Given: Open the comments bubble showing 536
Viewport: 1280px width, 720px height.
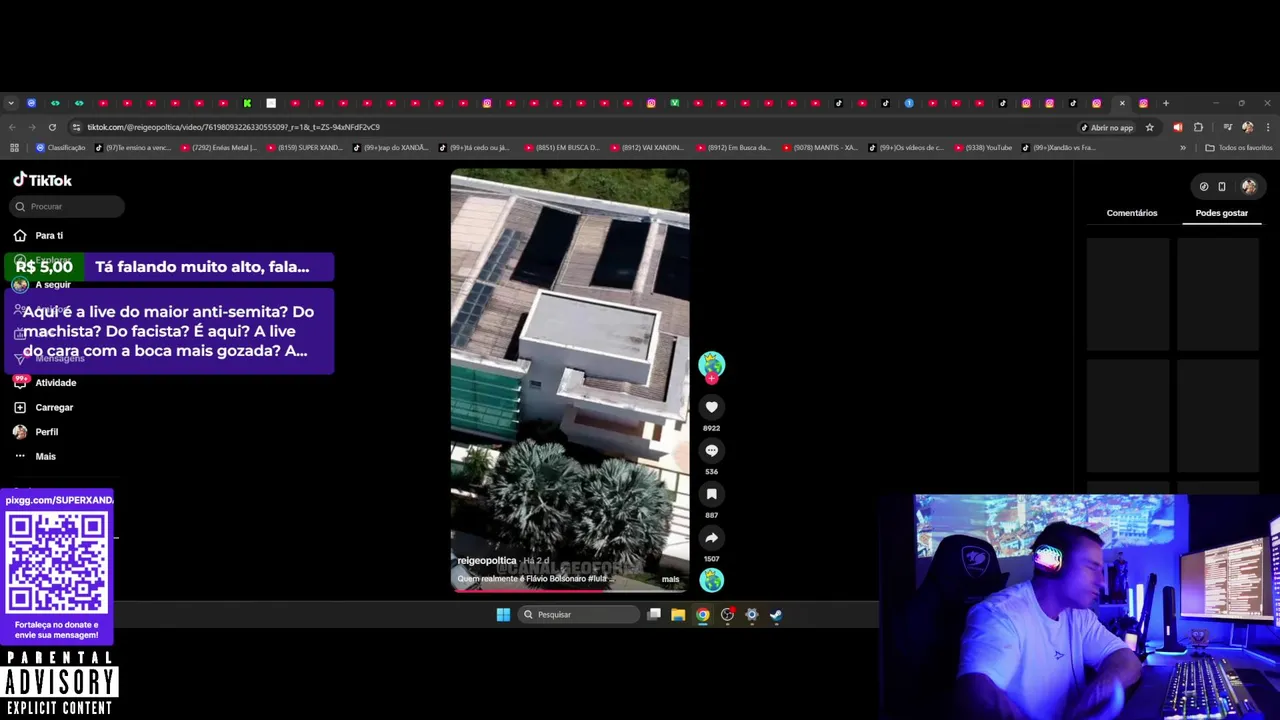Looking at the screenshot, I should (711, 451).
